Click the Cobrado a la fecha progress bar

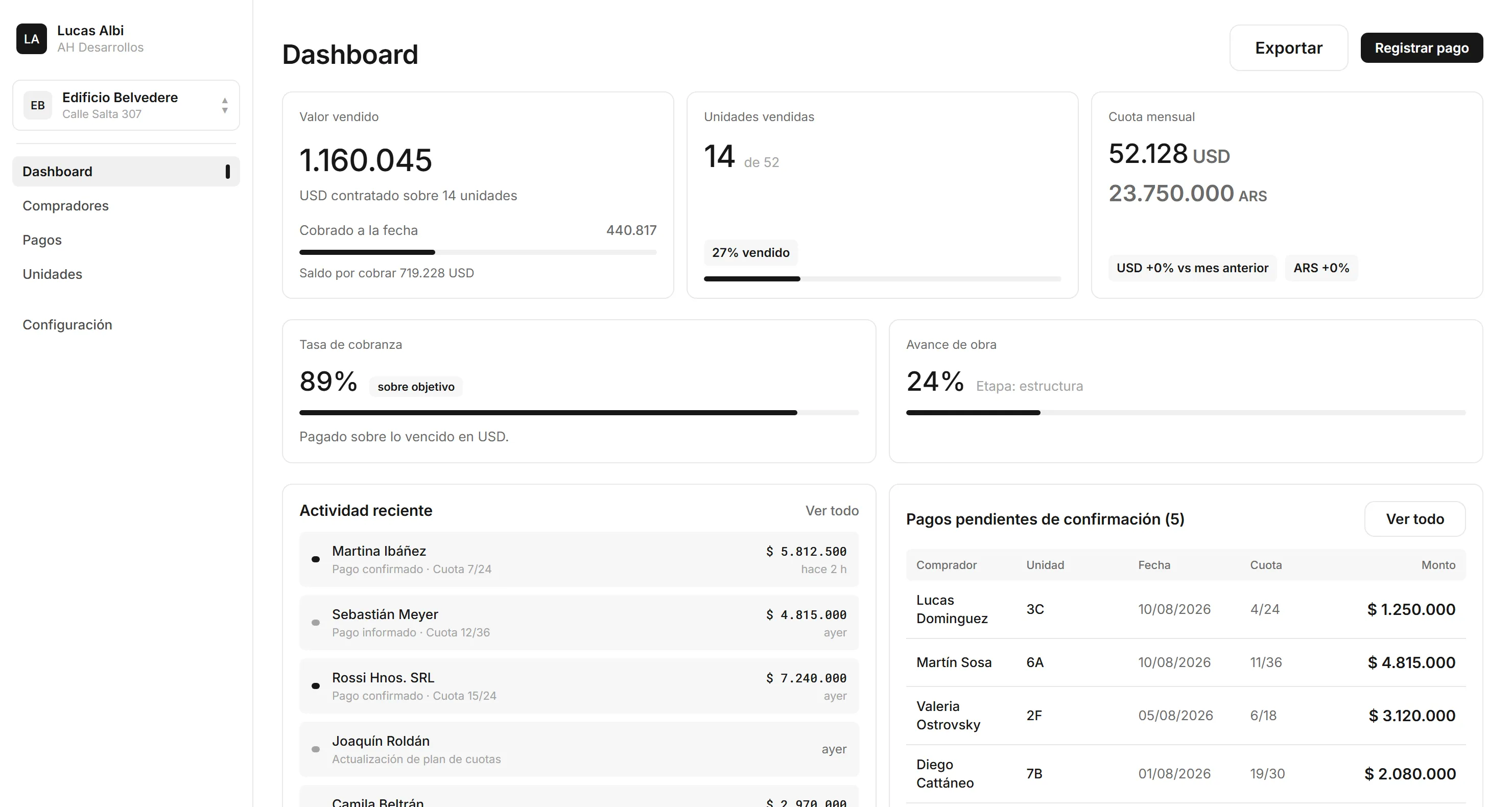[478, 252]
